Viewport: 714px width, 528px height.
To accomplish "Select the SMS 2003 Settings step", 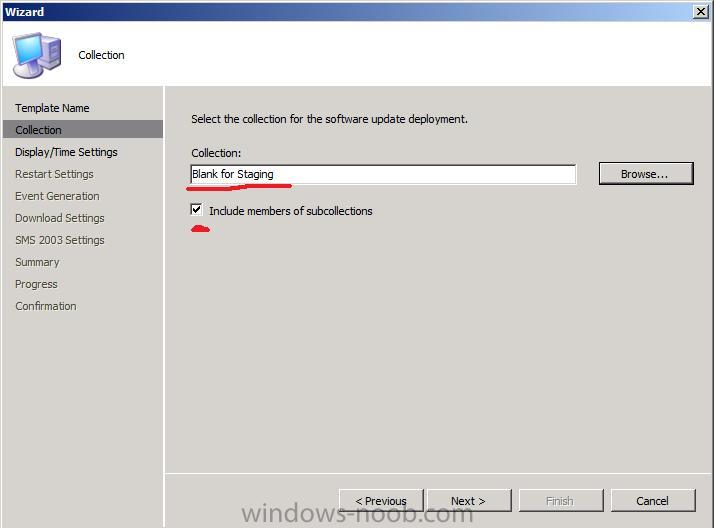I will pos(60,240).
